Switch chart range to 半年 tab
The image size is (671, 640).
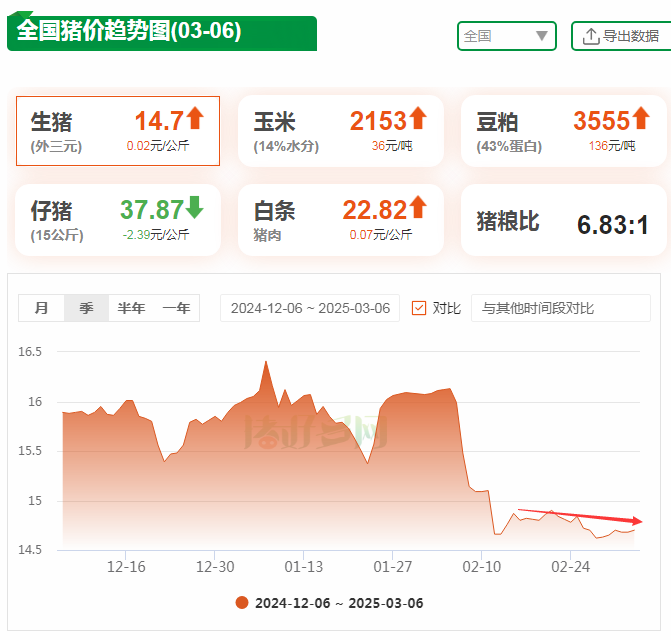pos(131,308)
